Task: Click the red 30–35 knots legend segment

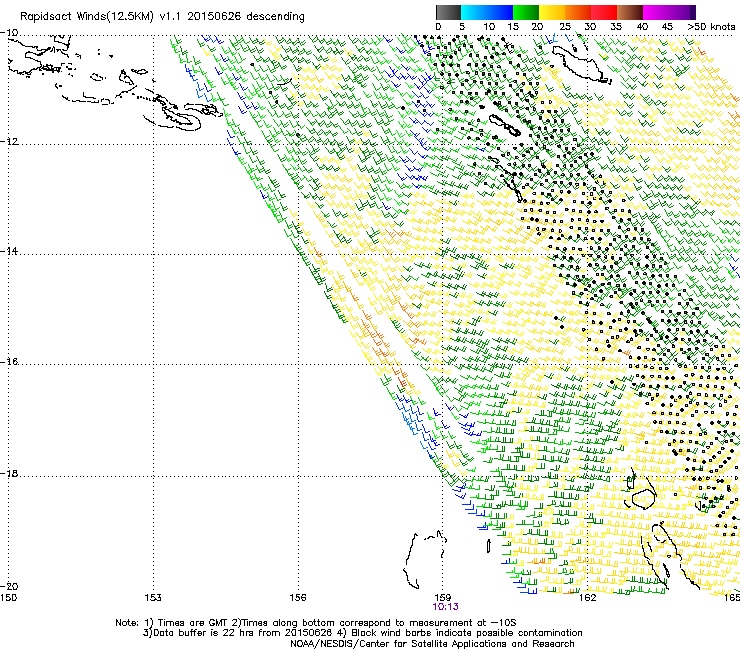Action: [604, 12]
